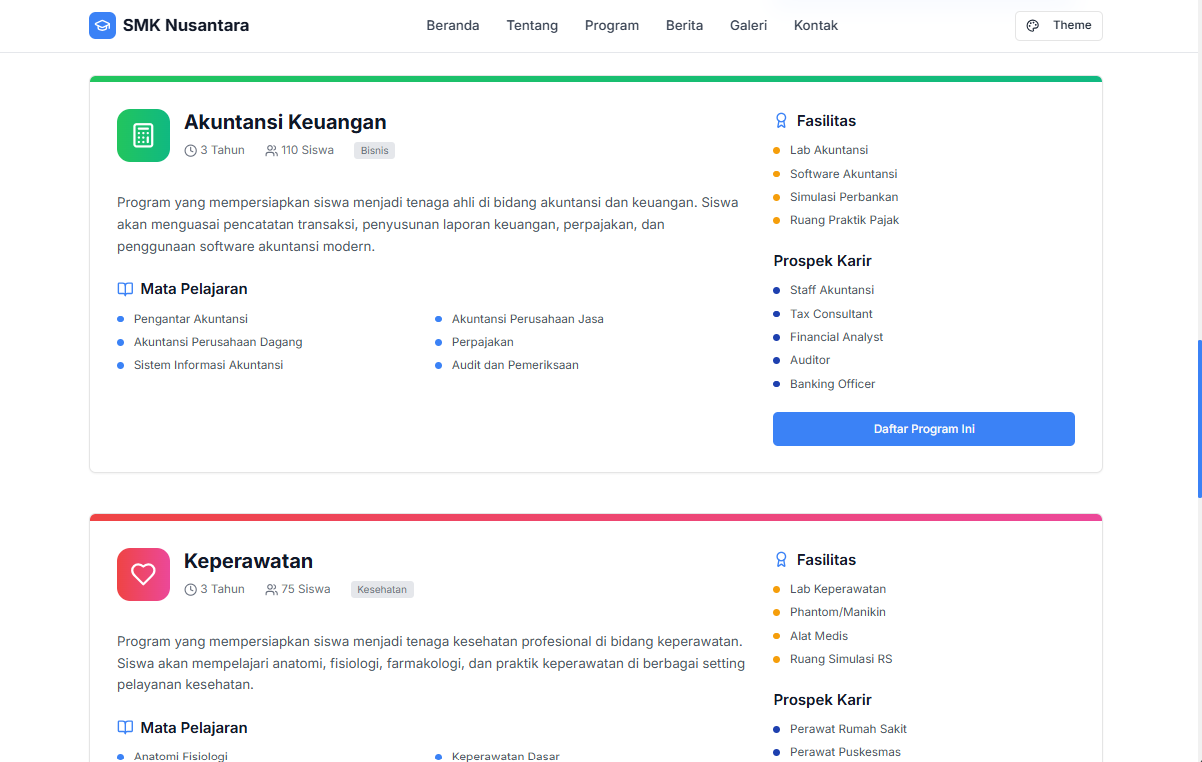Click the people icon next to 75 Siswa

click(x=271, y=590)
